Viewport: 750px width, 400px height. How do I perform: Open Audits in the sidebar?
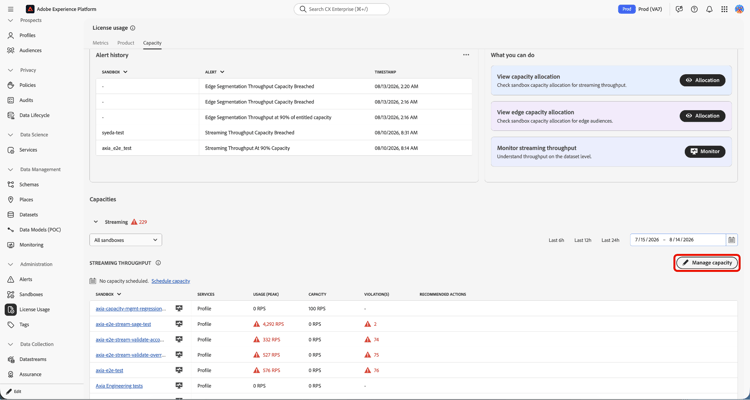(26, 100)
